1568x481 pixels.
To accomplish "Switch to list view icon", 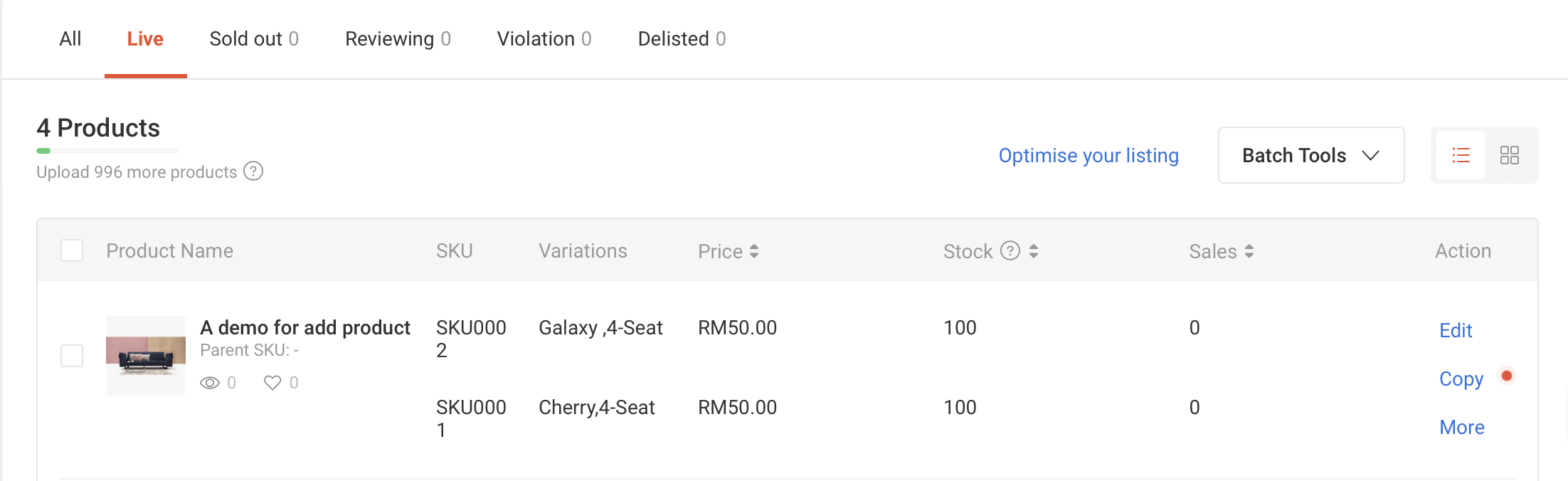I will [1461, 155].
